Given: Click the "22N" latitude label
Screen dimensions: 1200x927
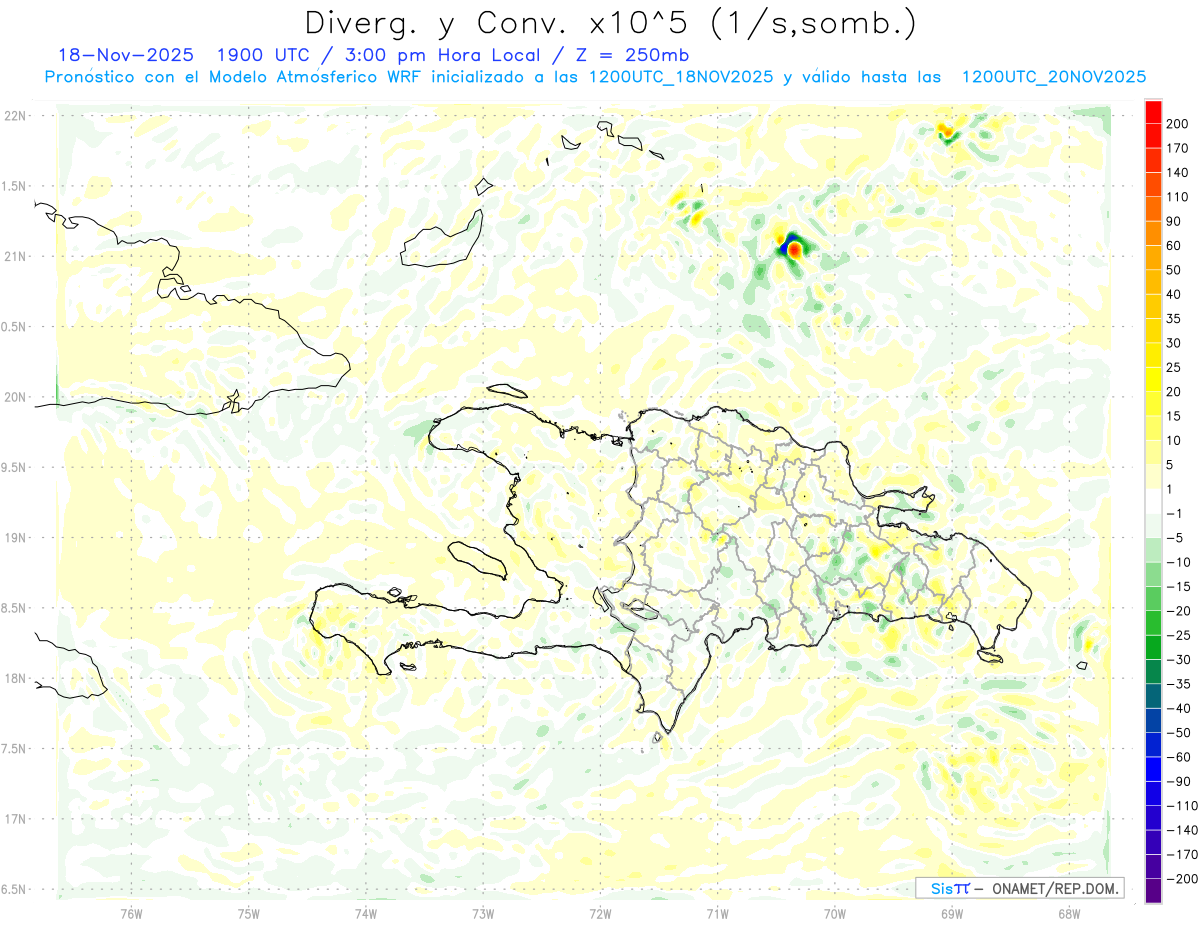Looking at the screenshot, I should pyautogui.click(x=16, y=116).
